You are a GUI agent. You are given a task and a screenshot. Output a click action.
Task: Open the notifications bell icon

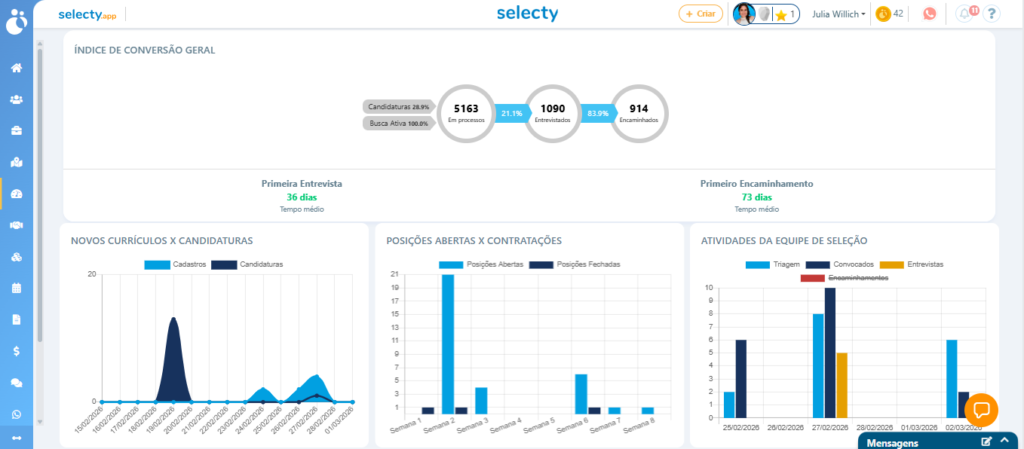click(x=964, y=14)
